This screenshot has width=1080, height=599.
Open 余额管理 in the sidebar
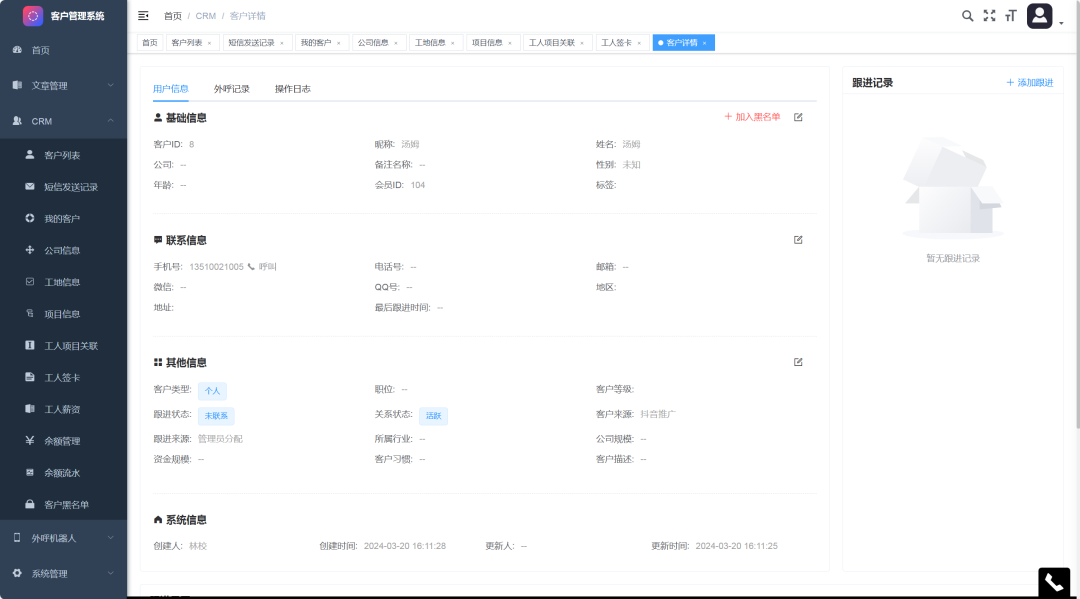click(x=63, y=441)
